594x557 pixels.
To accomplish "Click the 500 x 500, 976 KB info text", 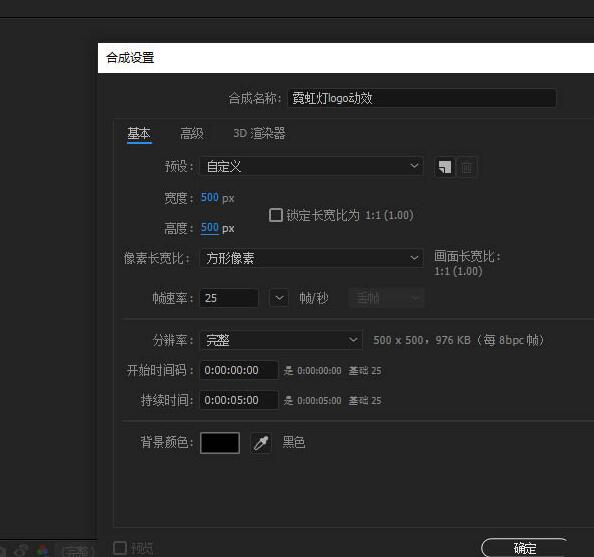I will tap(458, 340).
